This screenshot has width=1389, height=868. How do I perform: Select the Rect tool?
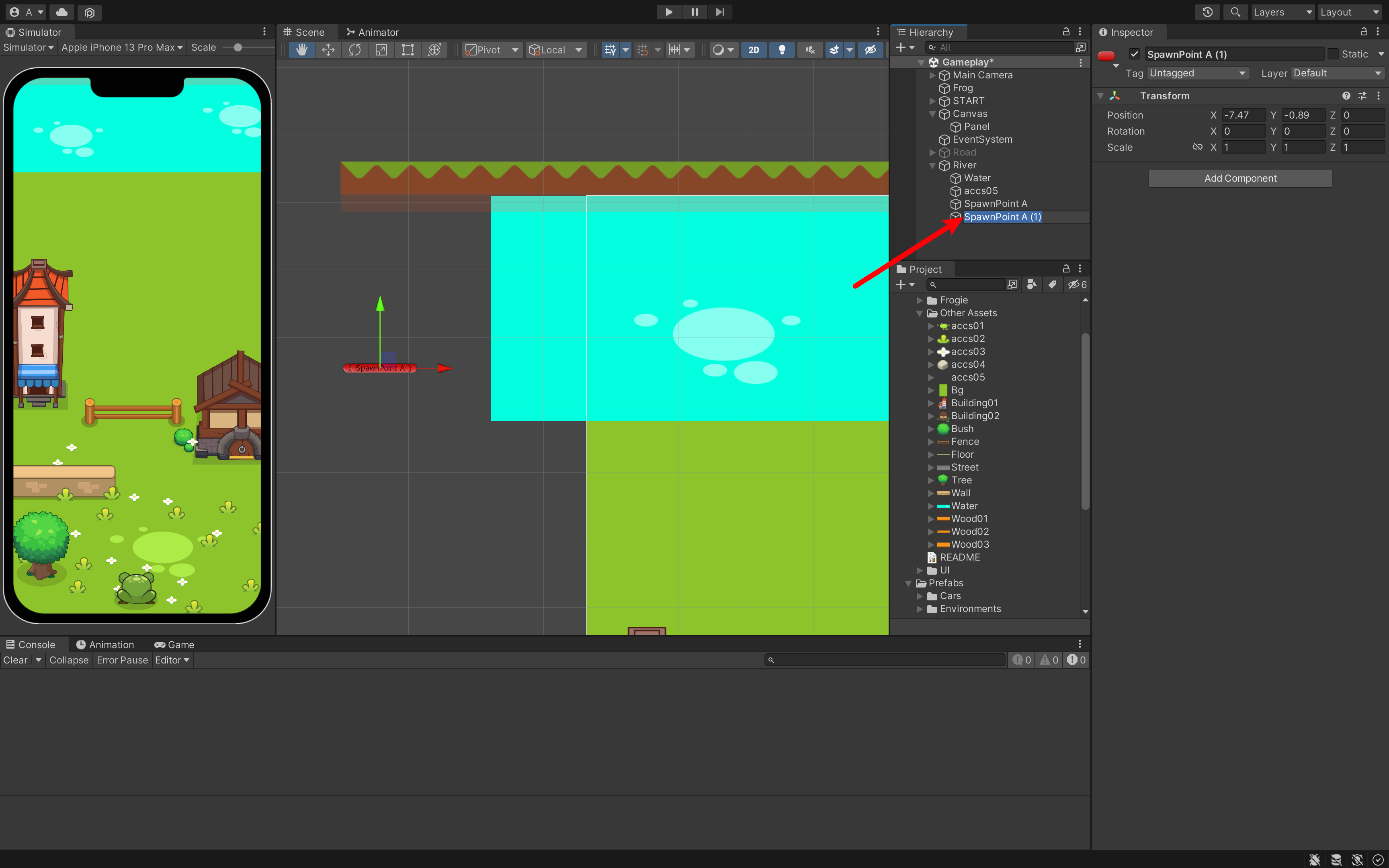(x=408, y=50)
